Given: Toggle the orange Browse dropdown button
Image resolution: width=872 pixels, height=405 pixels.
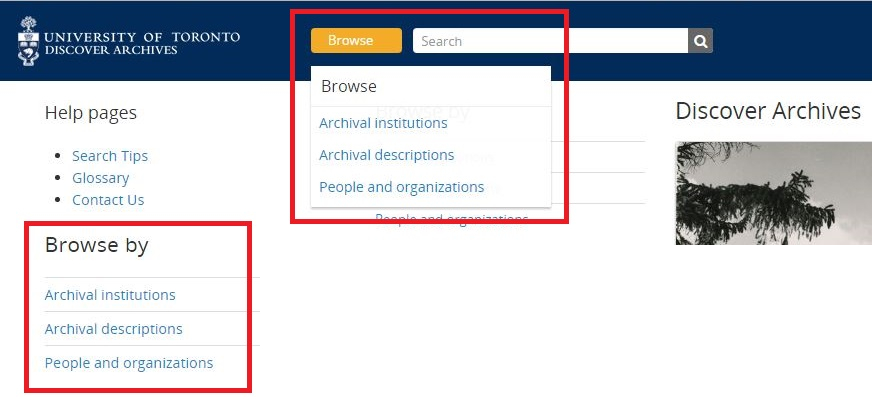Looking at the screenshot, I should point(355,41).
